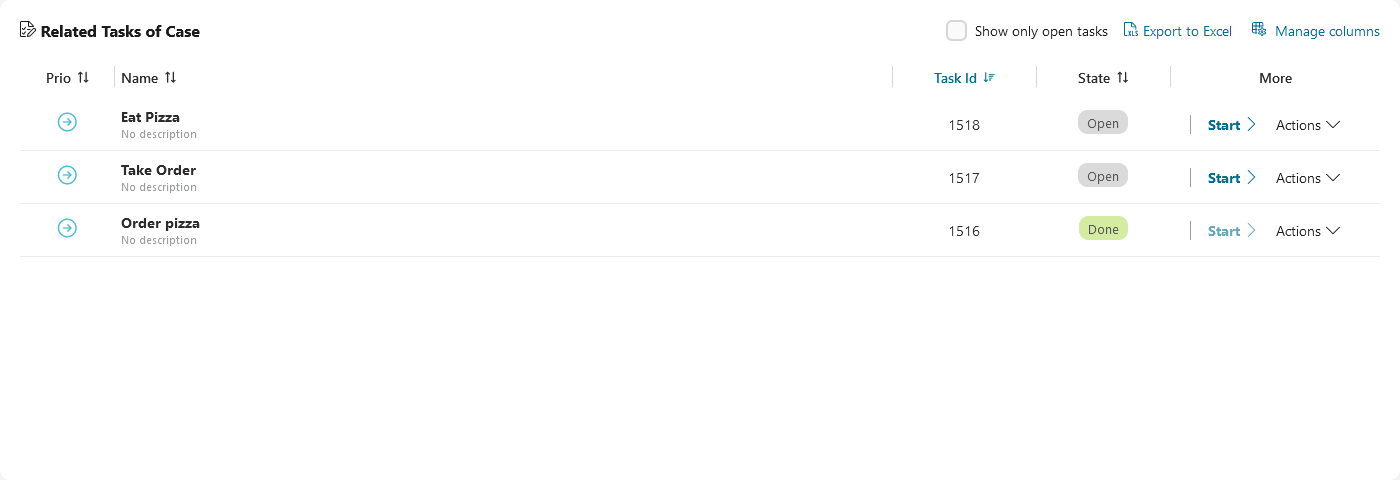Click priority arrow icon for Take Order
The width and height of the screenshot is (1400, 480).
point(67,175)
